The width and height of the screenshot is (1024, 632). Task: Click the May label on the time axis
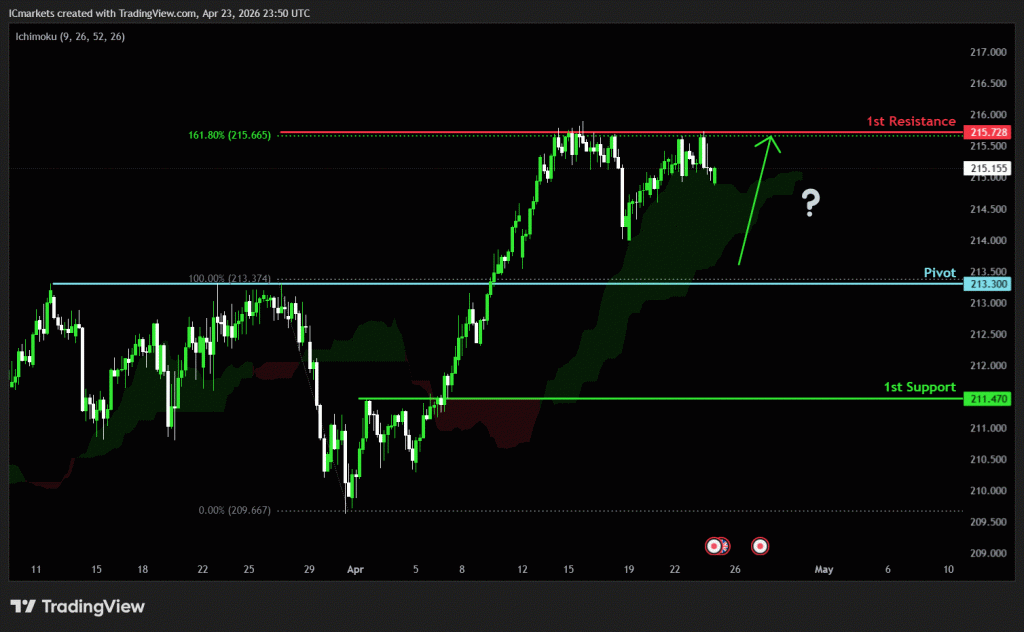[x=824, y=569]
